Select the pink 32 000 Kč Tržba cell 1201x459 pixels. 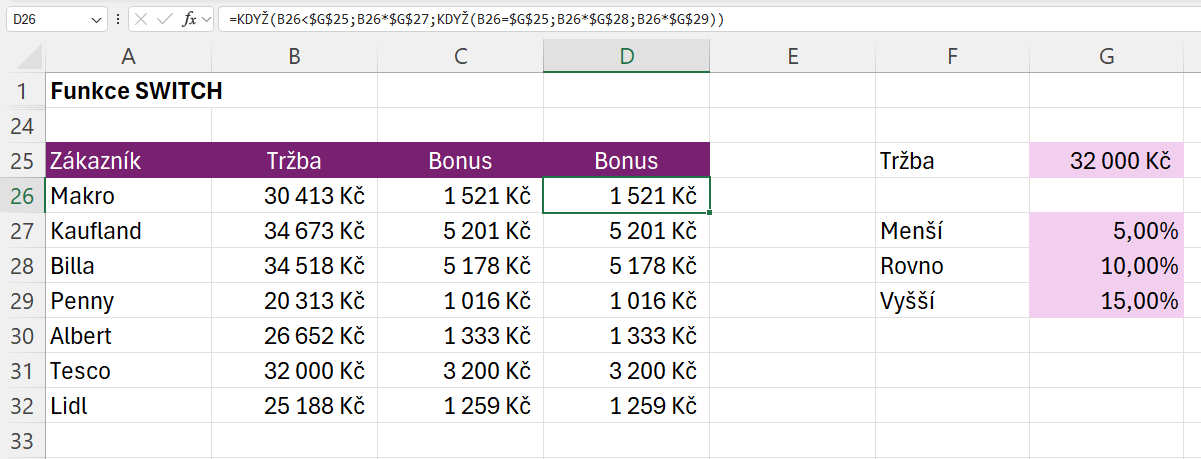tap(1106, 161)
